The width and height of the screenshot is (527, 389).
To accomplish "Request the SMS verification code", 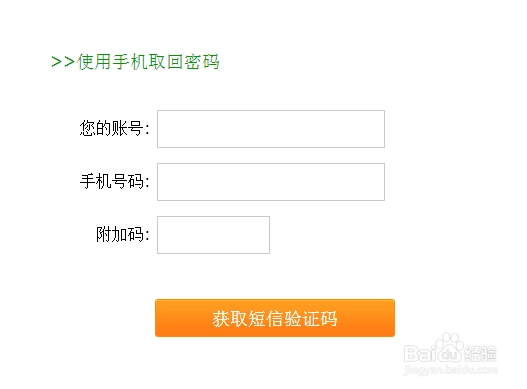I will click(275, 318).
